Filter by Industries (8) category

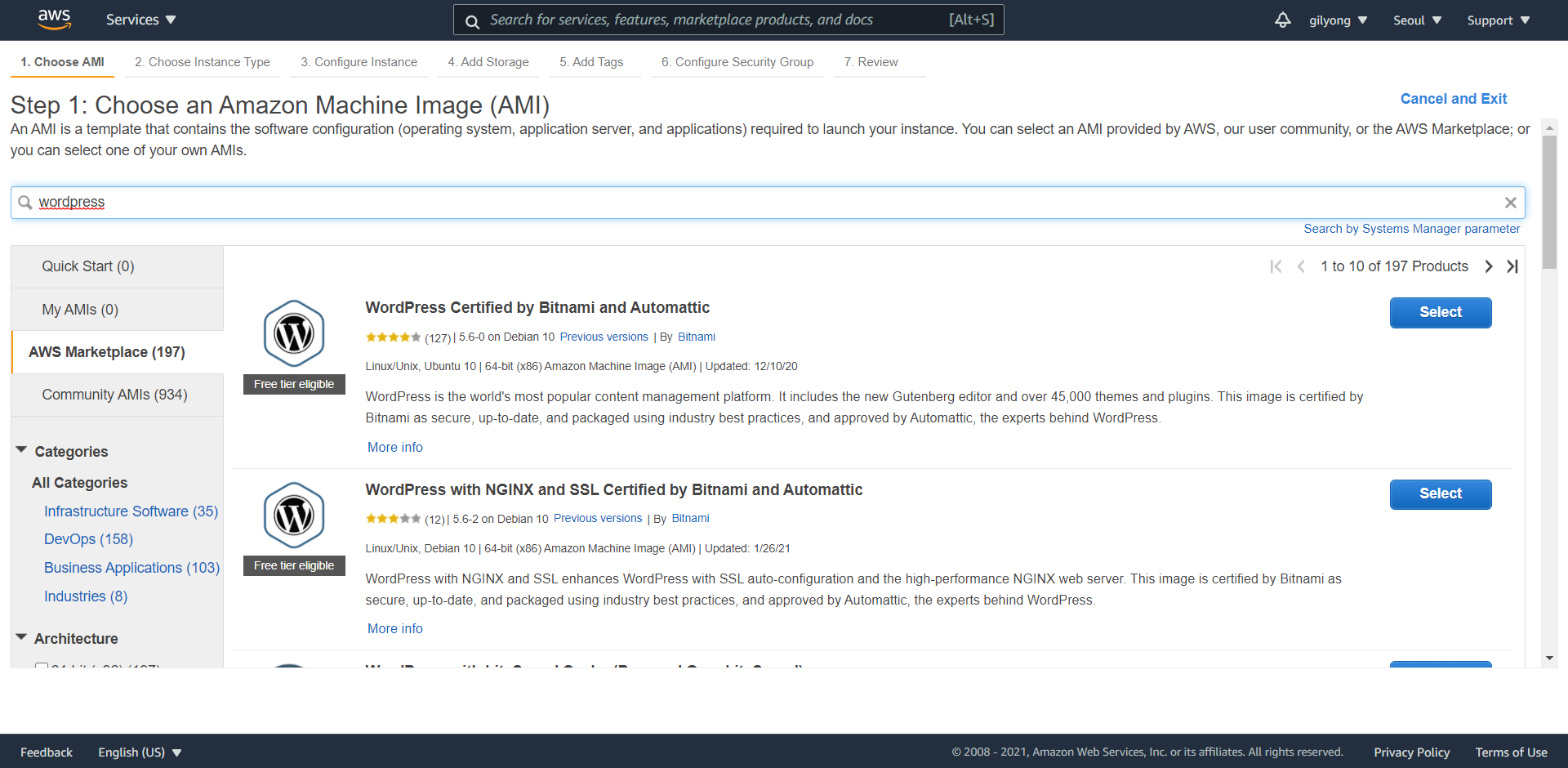[86, 596]
